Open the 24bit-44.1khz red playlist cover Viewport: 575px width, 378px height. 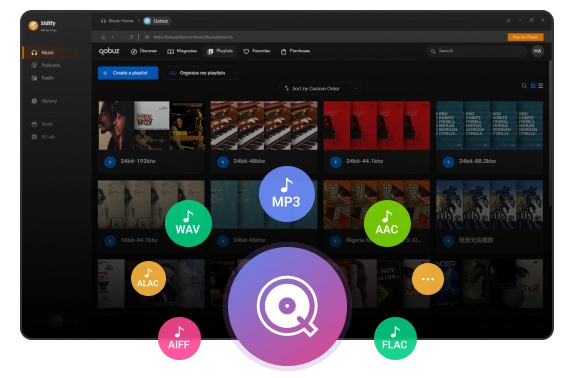[x=377, y=125]
